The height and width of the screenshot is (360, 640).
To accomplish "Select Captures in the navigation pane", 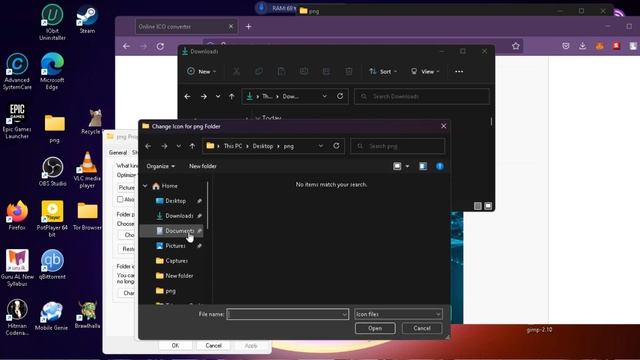I will [x=176, y=261].
